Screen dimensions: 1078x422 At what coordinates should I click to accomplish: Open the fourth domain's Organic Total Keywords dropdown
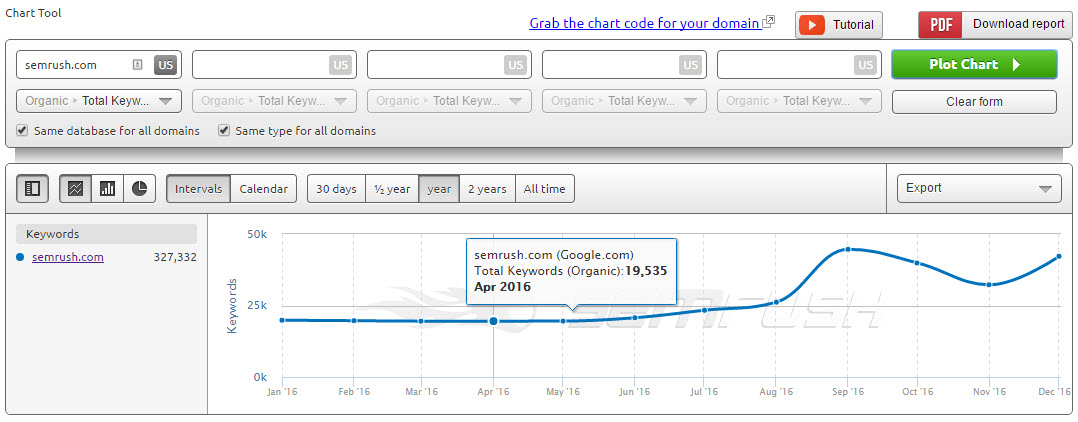point(624,101)
